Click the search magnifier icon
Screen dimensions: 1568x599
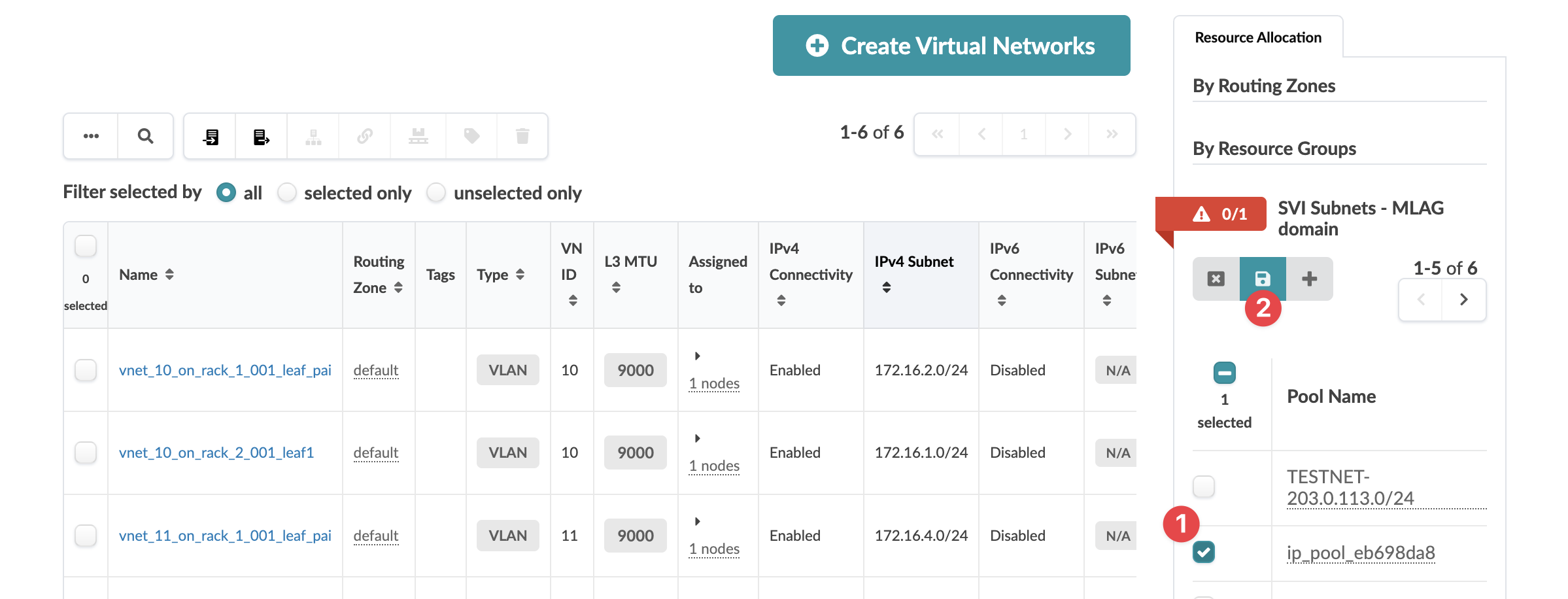(145, 136)
